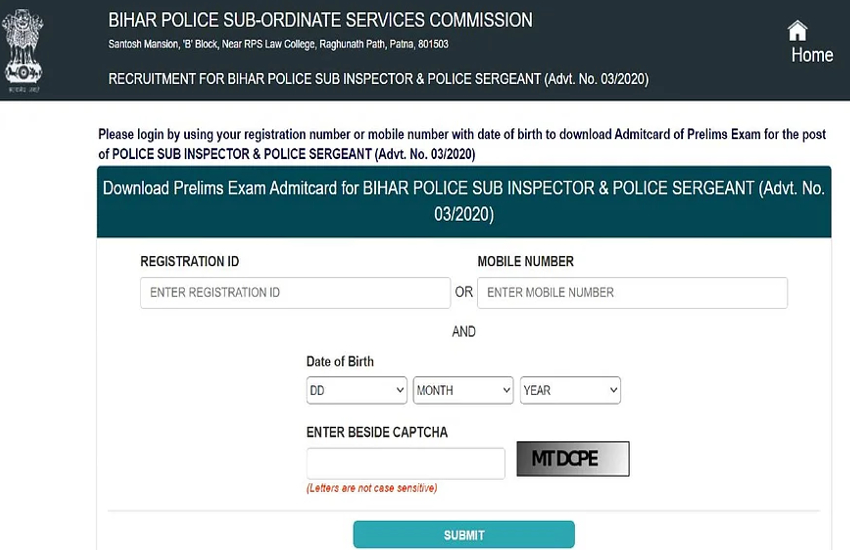The image size is (850, 550).
Task: Go to the Home link text
Action: [x=811, y=56]
